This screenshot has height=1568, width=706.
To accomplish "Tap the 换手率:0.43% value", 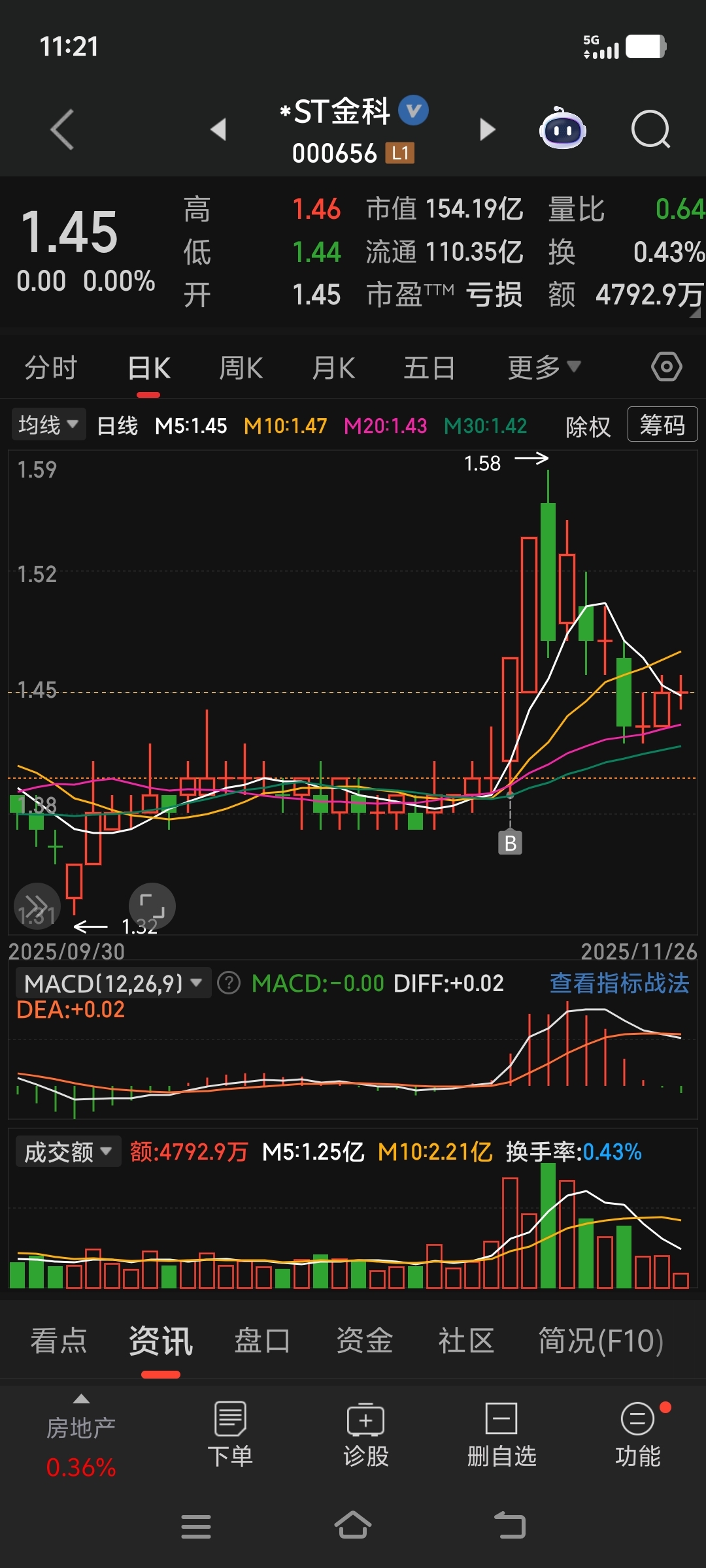I will [x=574, y=1152].
